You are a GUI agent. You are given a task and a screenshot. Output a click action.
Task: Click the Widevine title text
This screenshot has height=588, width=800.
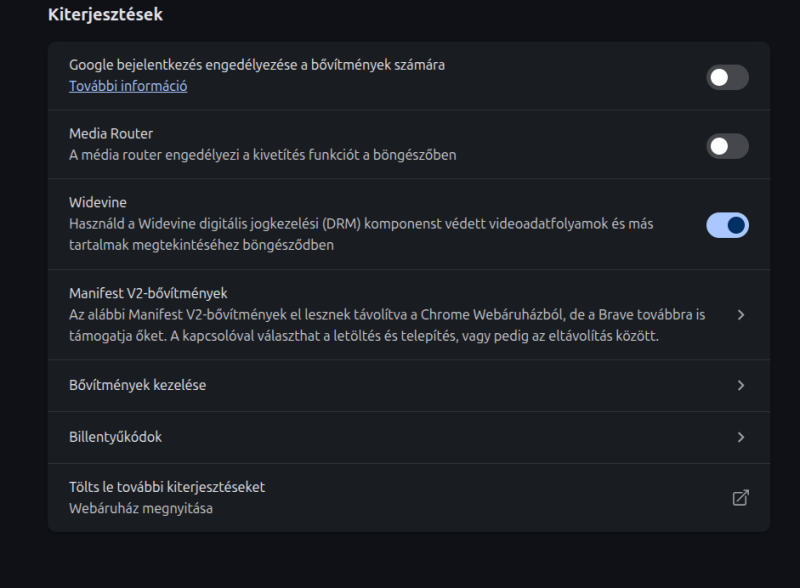pyautogui.click(x=97, y=203)
